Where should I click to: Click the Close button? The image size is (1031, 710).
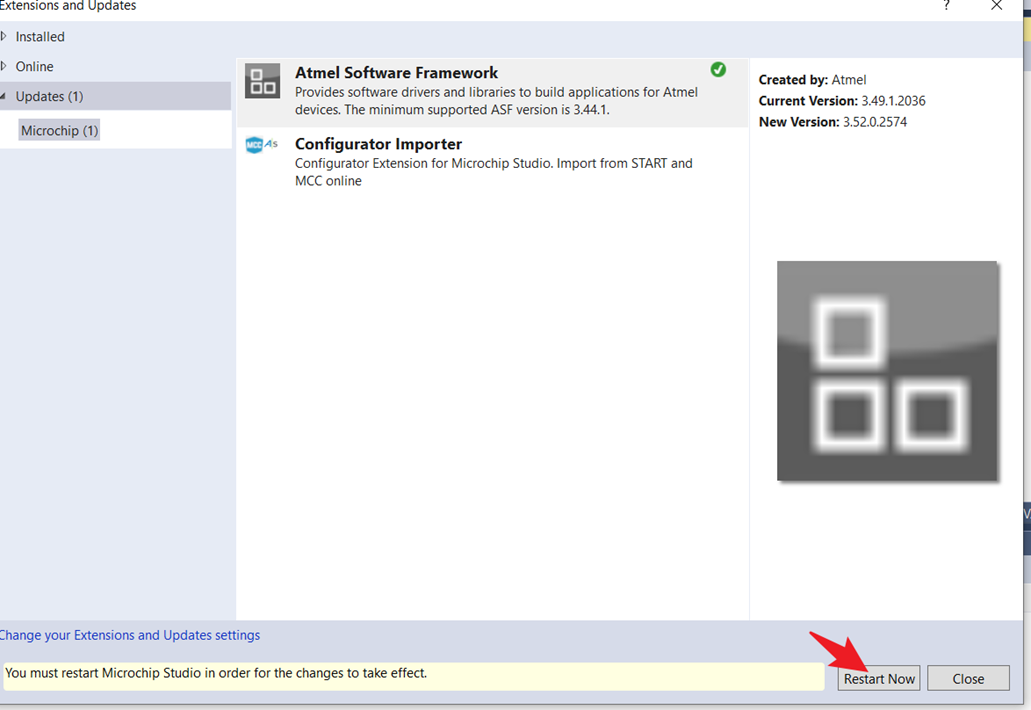tap(968, 678)
